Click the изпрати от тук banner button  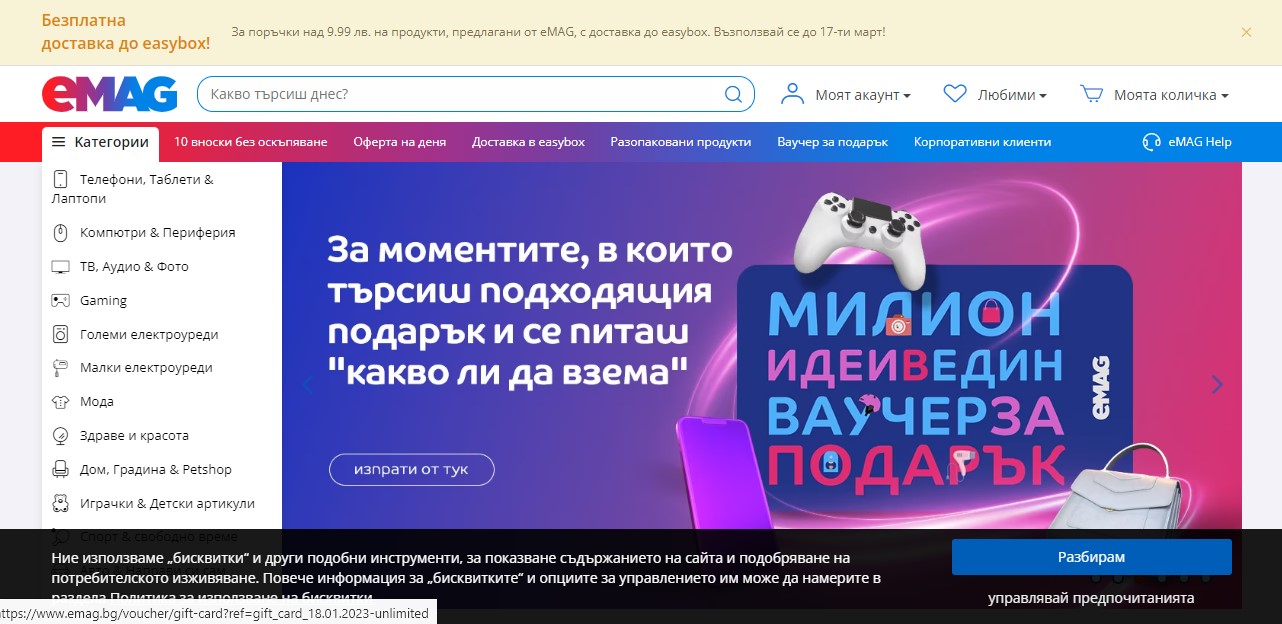(x=411, y=469)
